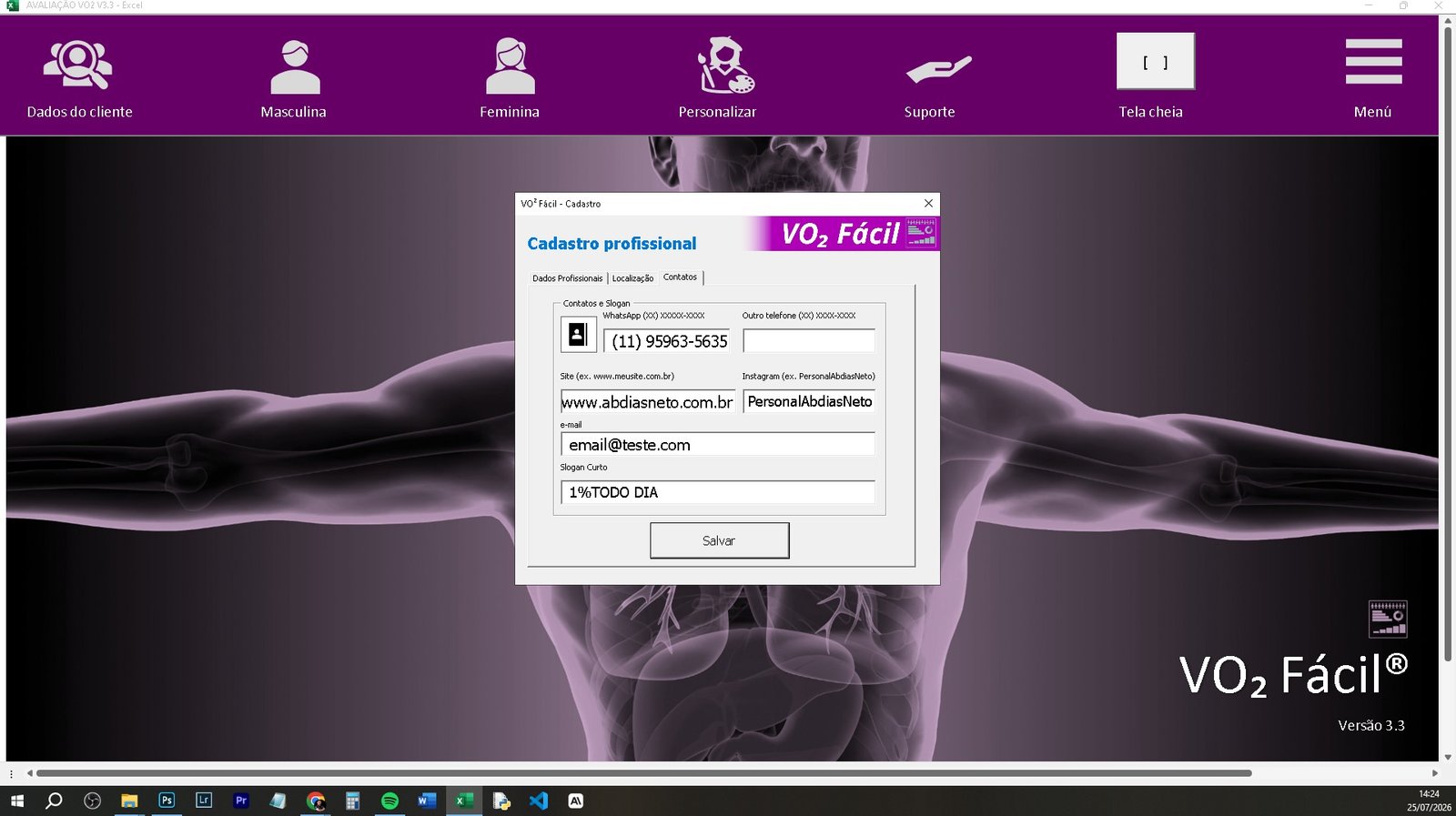This screenshot has width=1456, height=816.
Task: Select the Contatos tab
Action: 680,277
